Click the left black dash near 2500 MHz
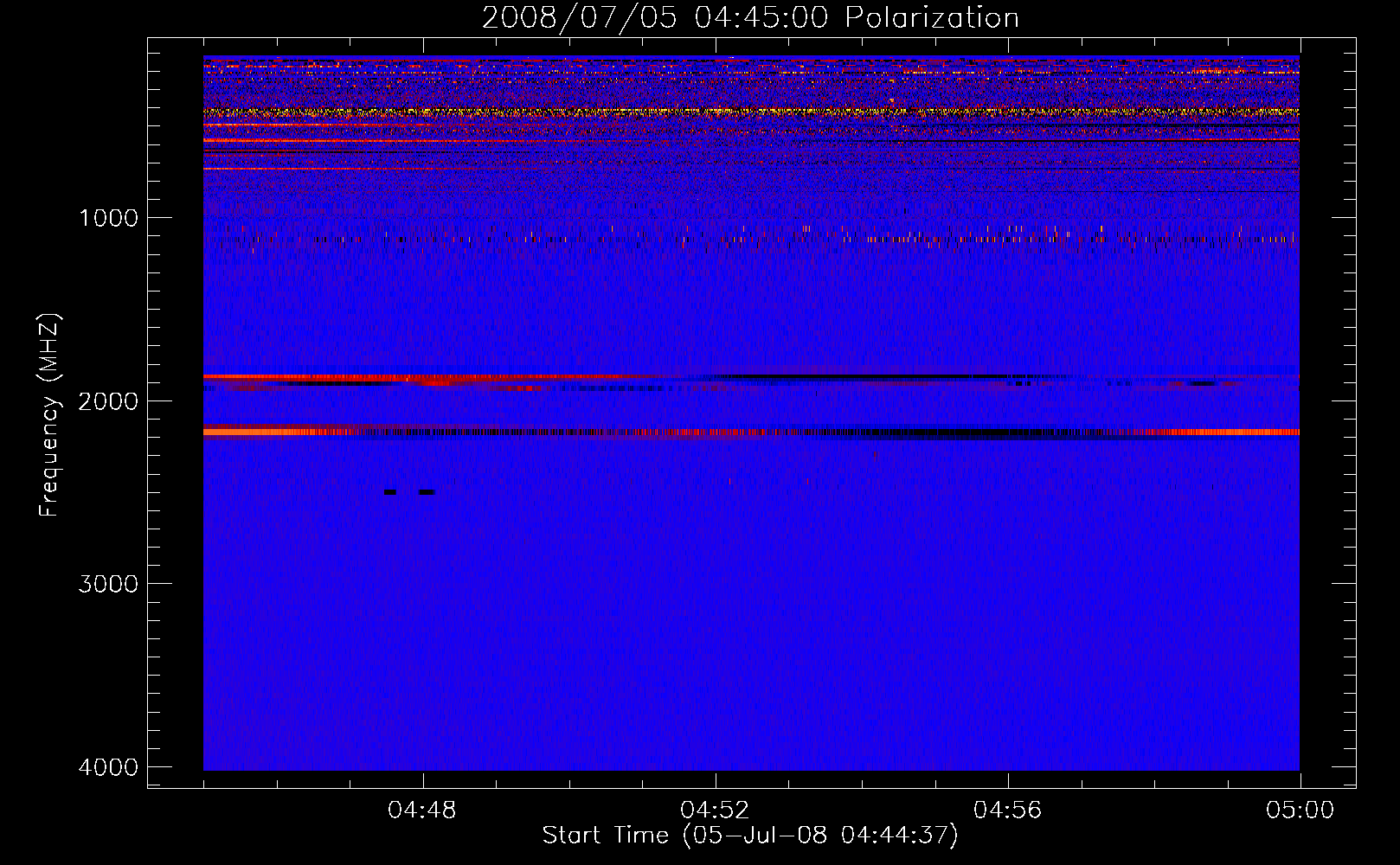 click(390, 492)
